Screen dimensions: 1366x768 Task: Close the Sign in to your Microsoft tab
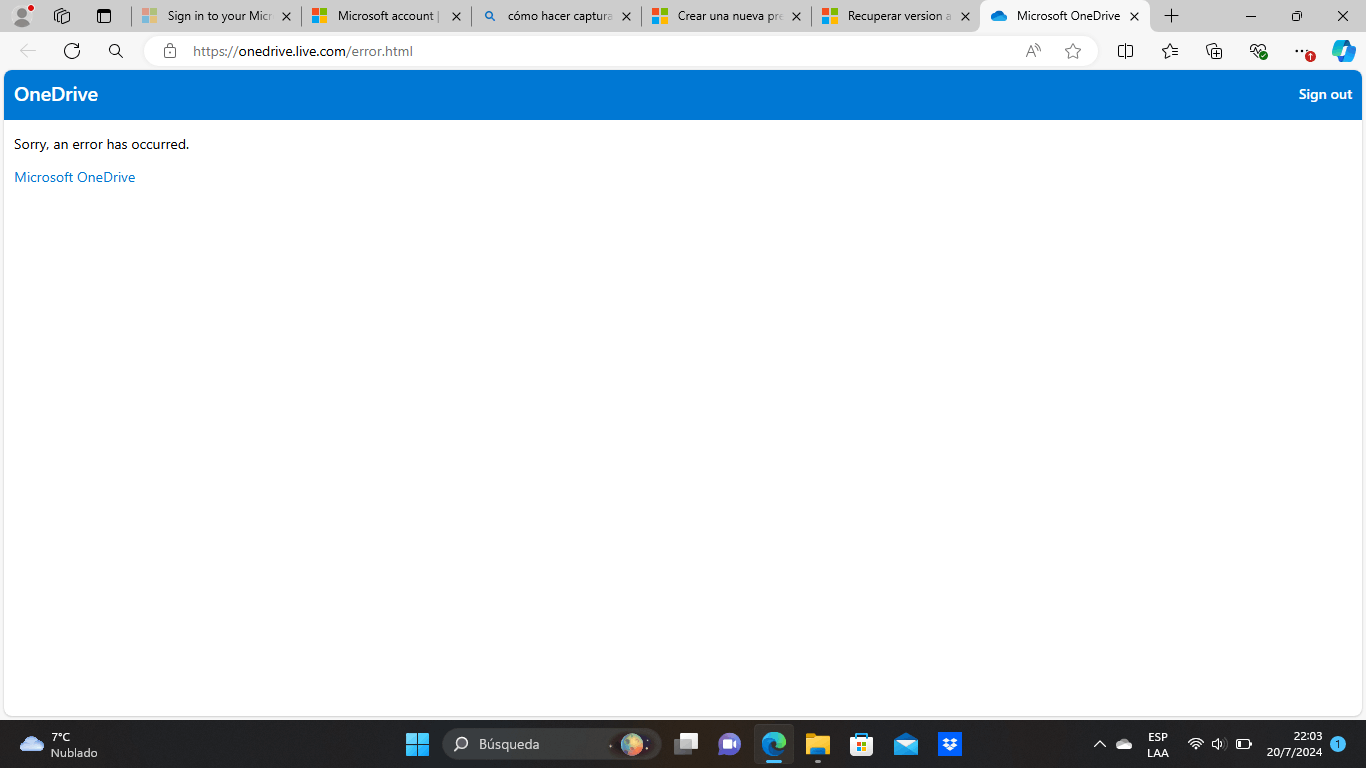[x=286, y=16]
